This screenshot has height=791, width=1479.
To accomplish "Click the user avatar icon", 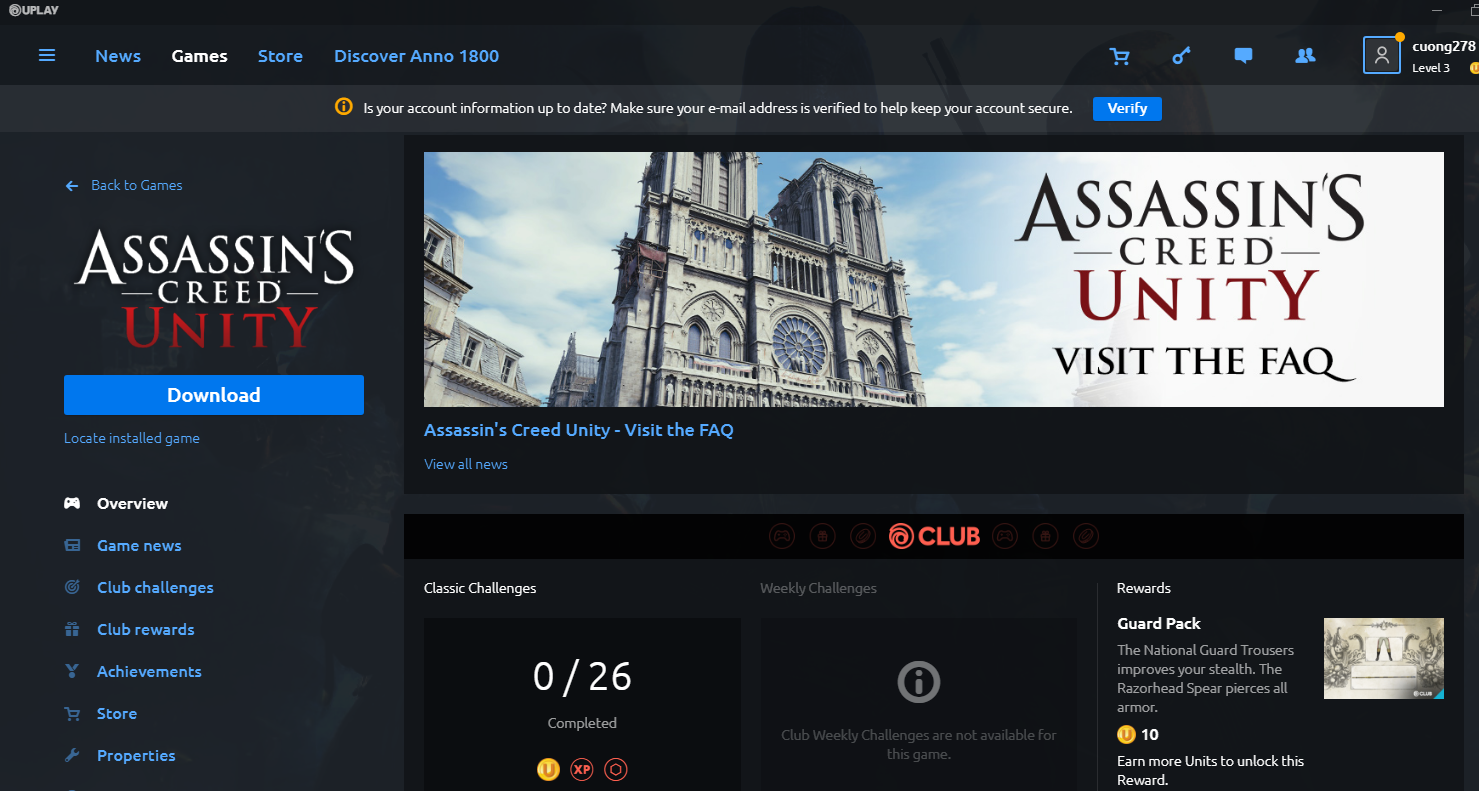I will (x=1382, y=55).
